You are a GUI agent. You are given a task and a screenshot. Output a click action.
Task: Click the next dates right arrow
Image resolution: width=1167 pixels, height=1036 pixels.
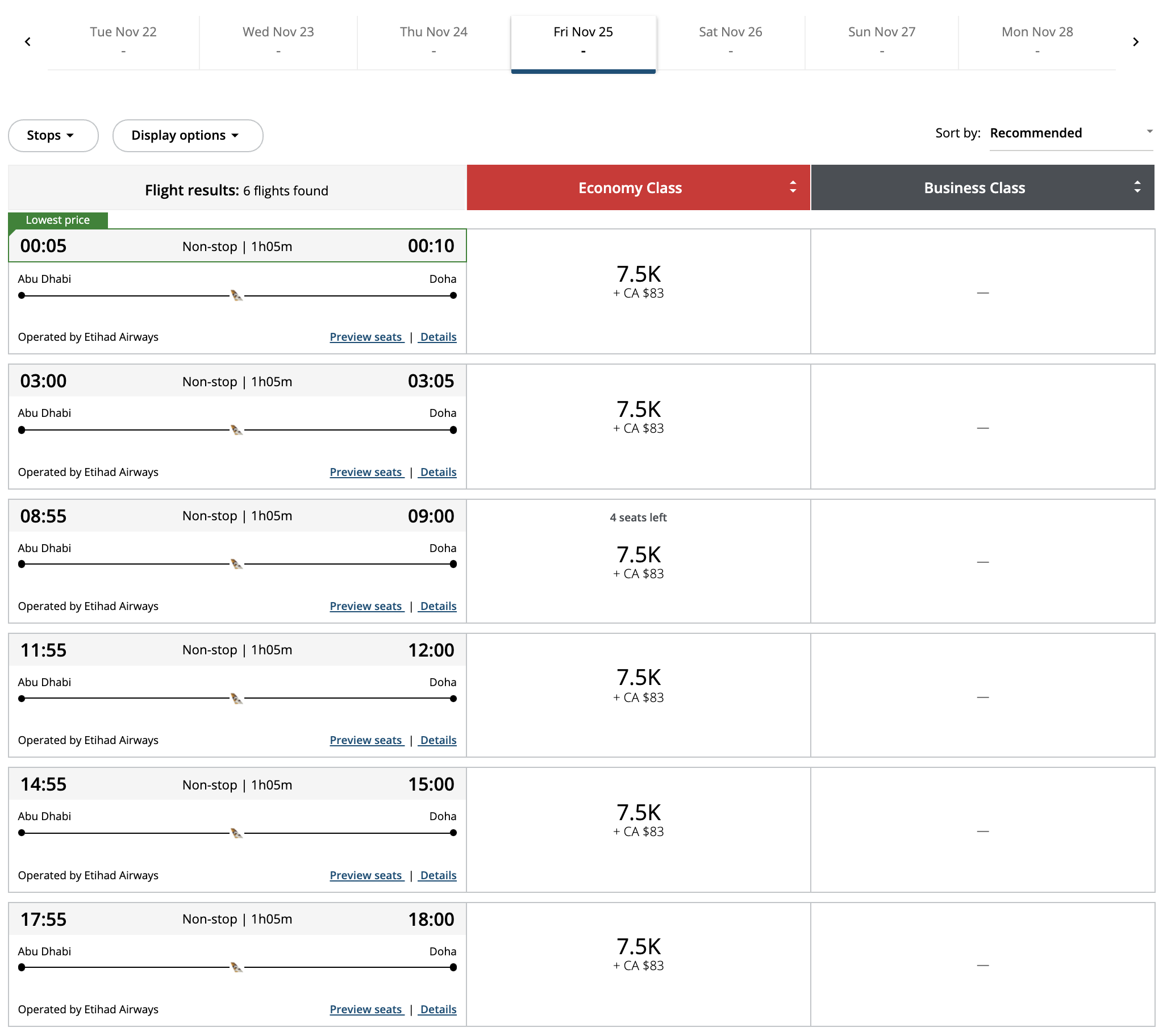[x=1135, y=41]
